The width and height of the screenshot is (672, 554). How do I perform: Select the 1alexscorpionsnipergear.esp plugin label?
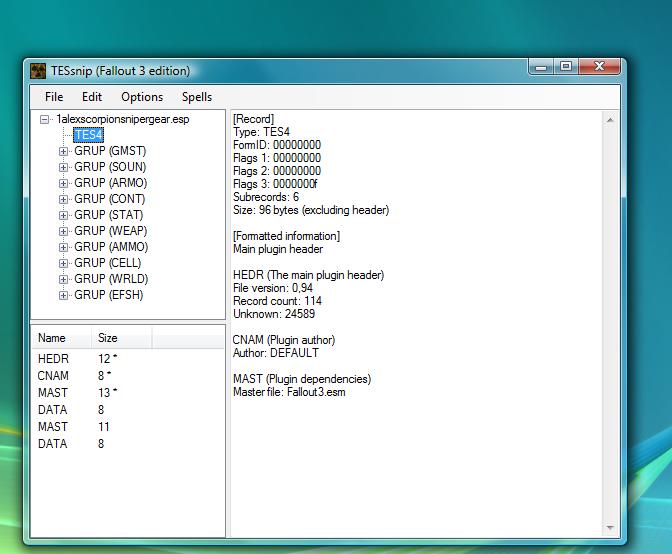[123, 119]
